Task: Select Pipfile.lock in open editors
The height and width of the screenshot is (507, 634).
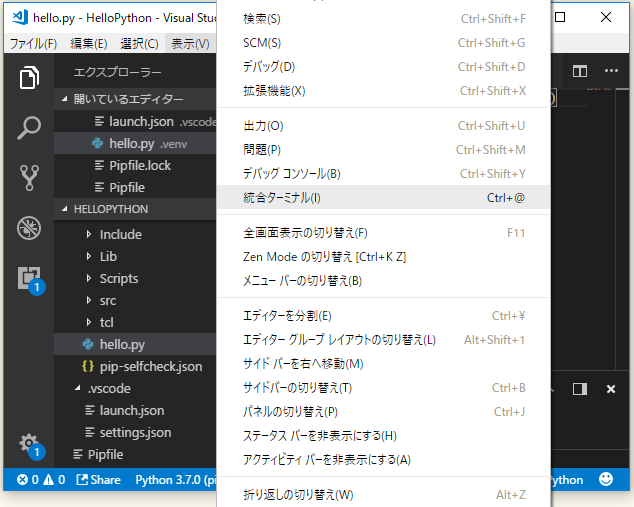Action: pyautogui.click(x=135, y=165)
